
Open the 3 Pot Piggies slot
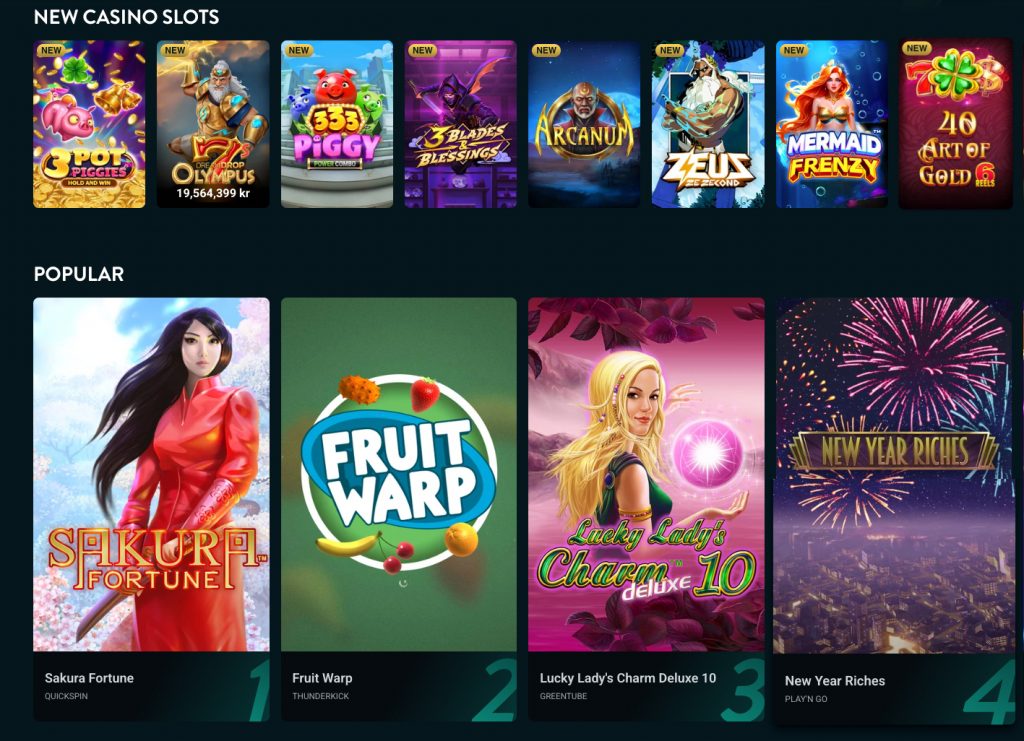point(89,124)
